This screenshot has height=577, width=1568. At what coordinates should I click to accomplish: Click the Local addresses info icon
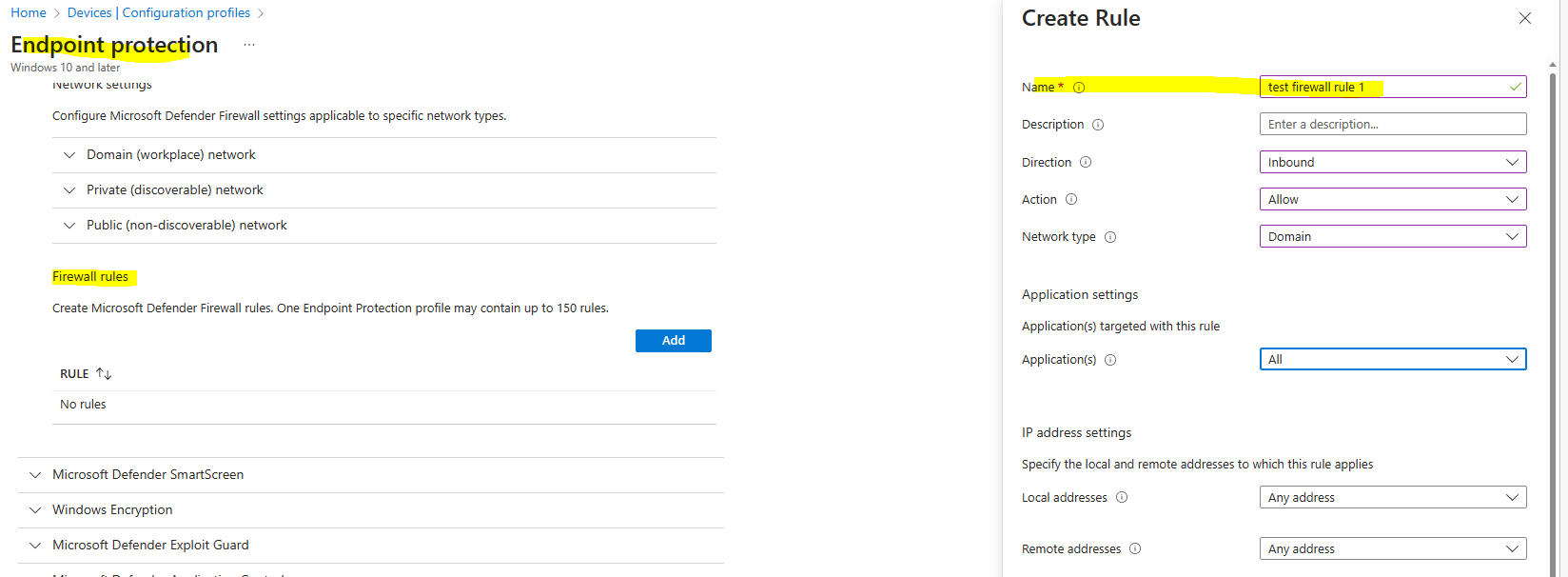pos(1122,497)
